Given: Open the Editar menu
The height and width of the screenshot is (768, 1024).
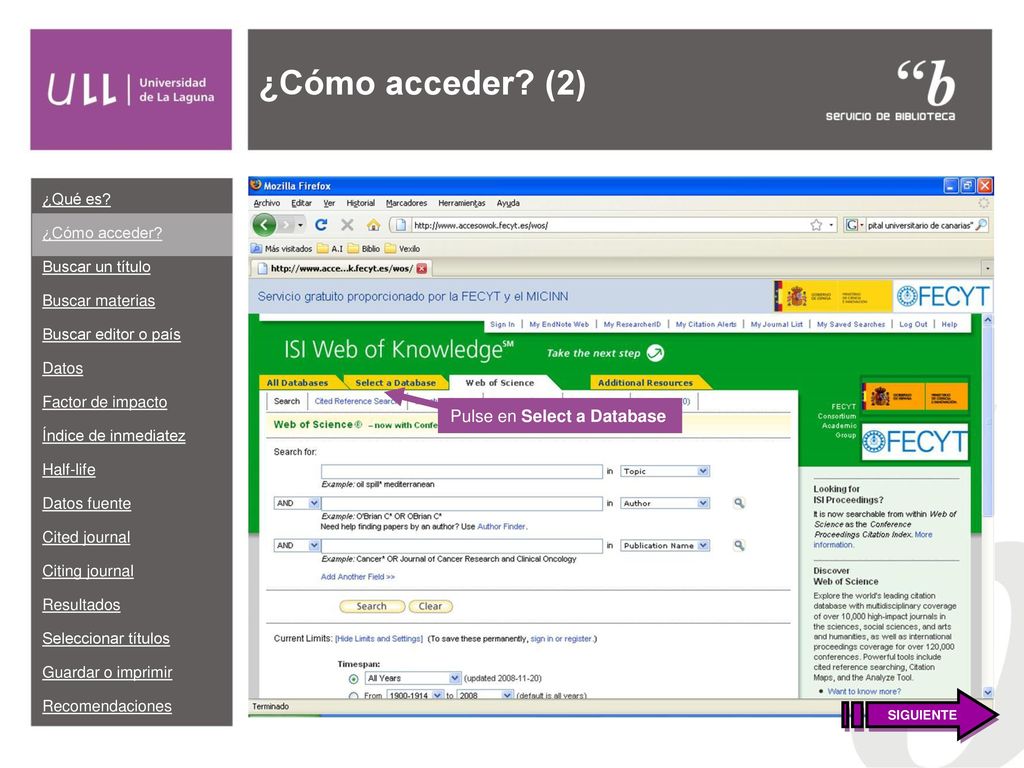Looking at the screenshot, I should (x=301, y=203).
